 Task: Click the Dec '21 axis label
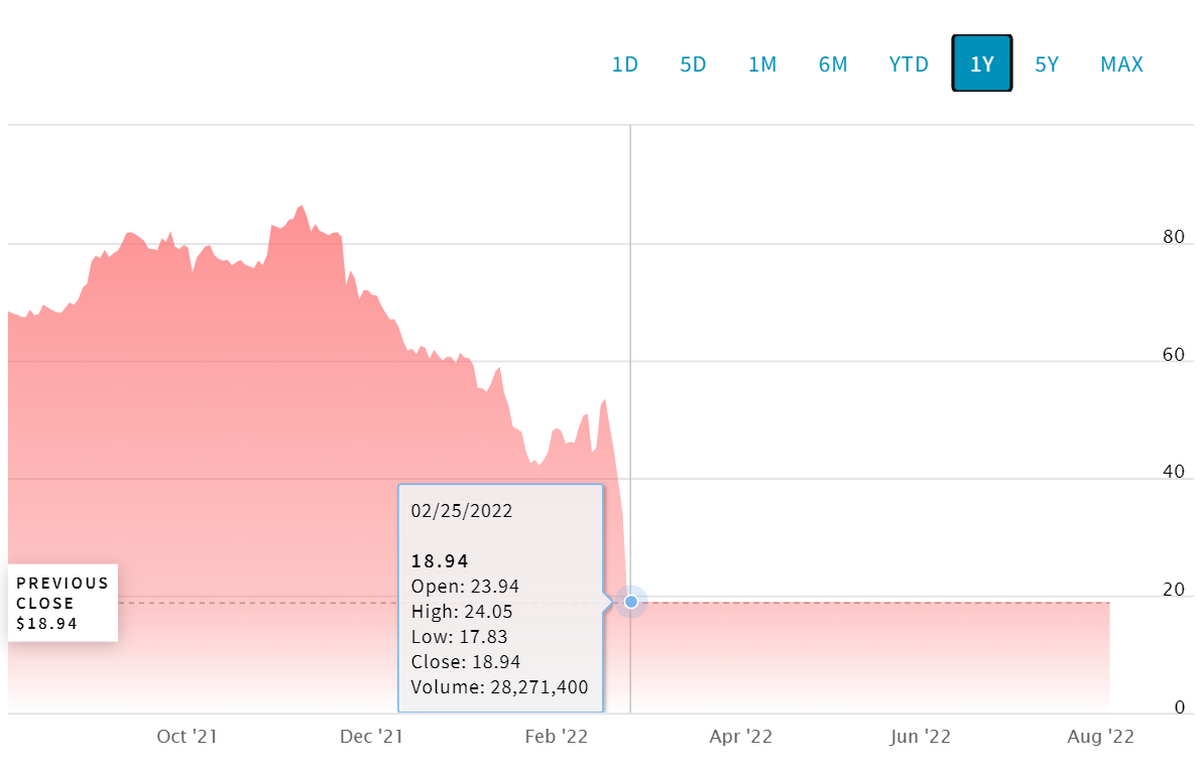(x=371, y=737)
